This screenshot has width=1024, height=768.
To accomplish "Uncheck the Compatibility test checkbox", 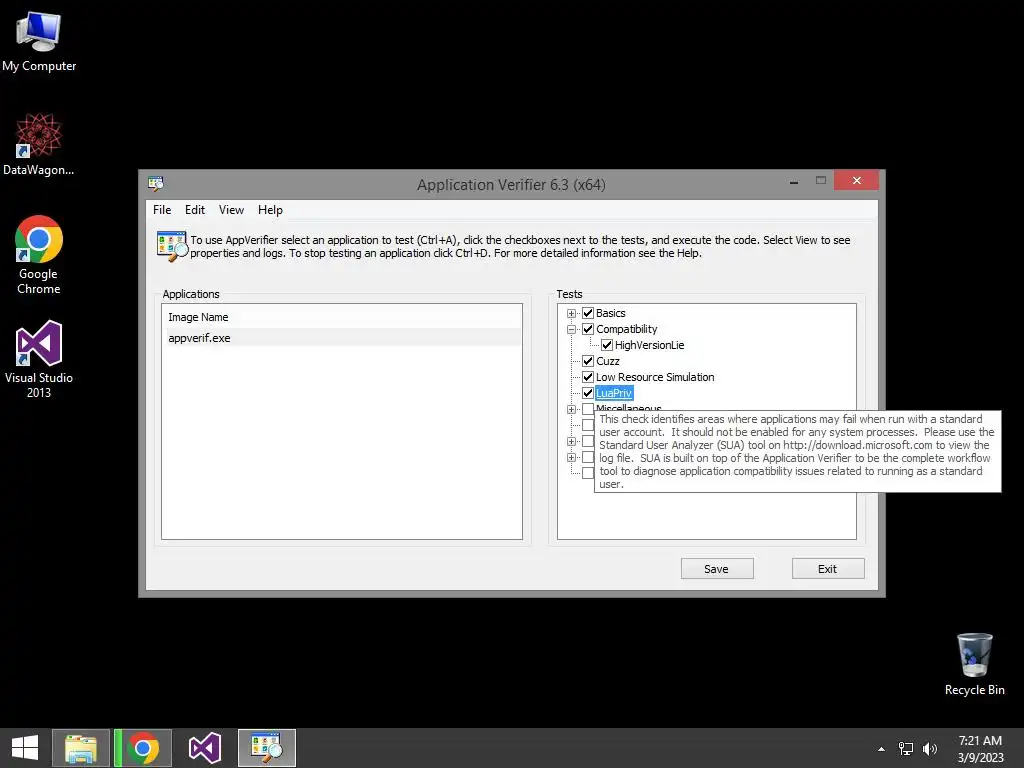I will tap(588, 329).
